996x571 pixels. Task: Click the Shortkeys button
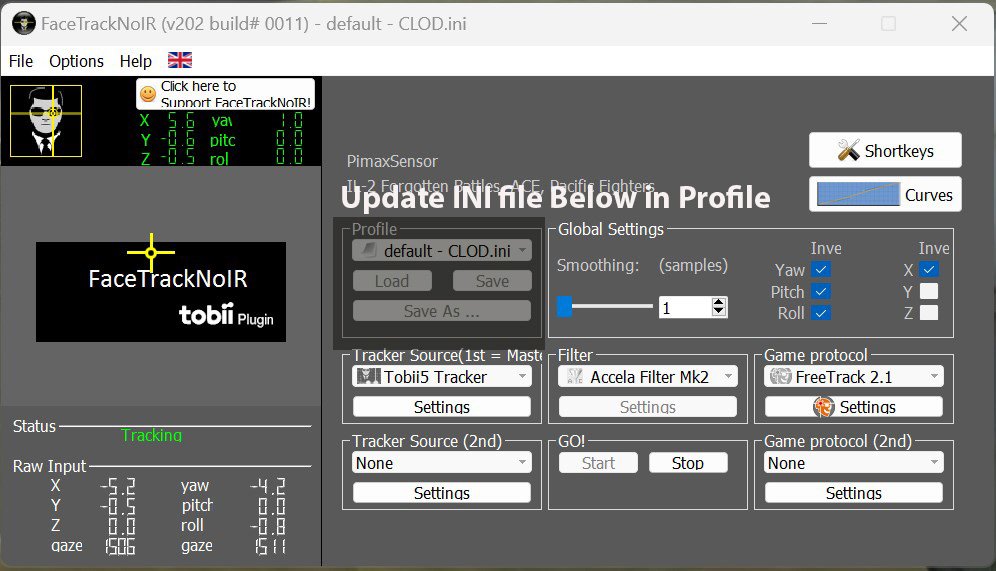tap(885, 151)
